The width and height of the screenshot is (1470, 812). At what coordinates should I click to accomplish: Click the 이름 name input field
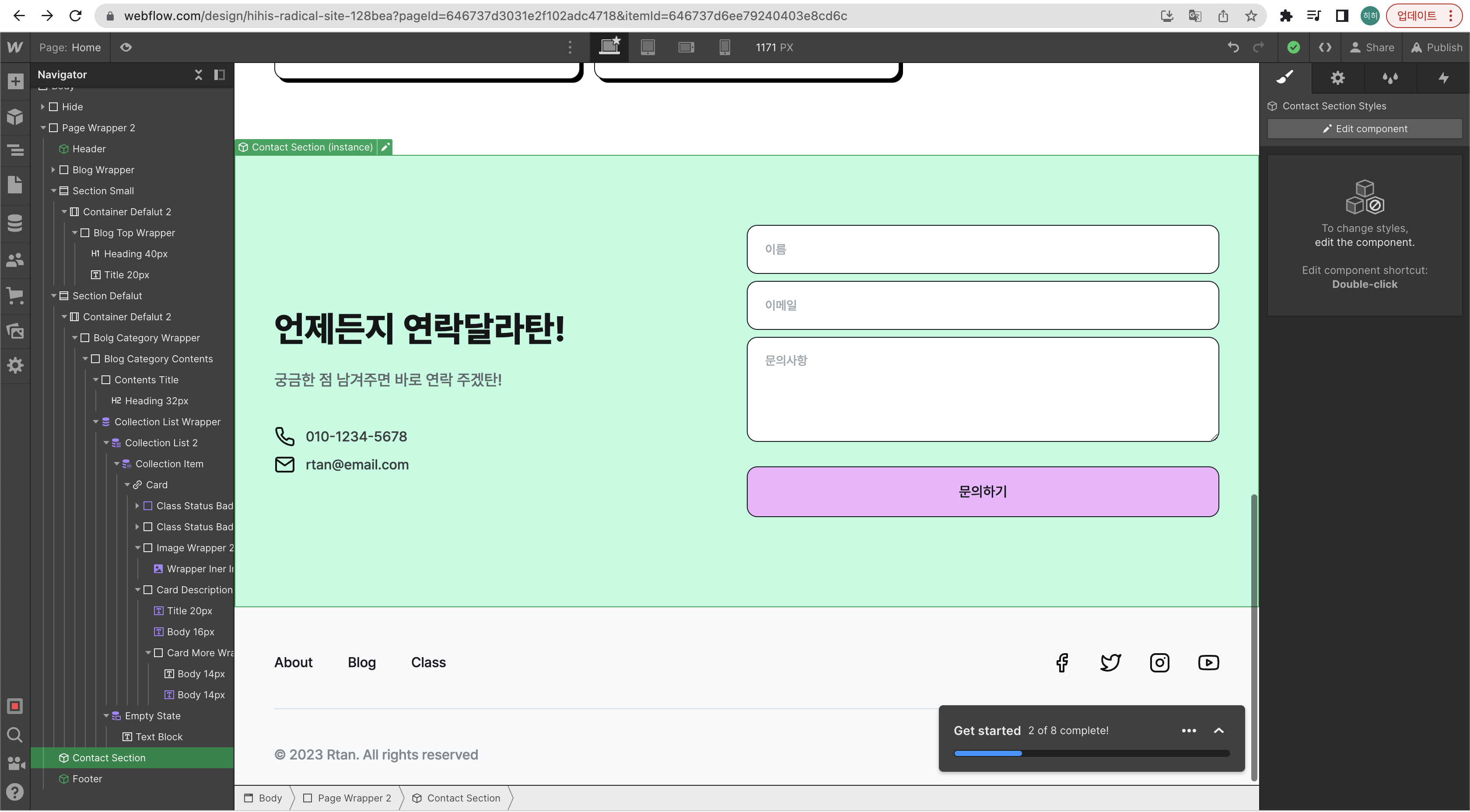tap(983, 249)
